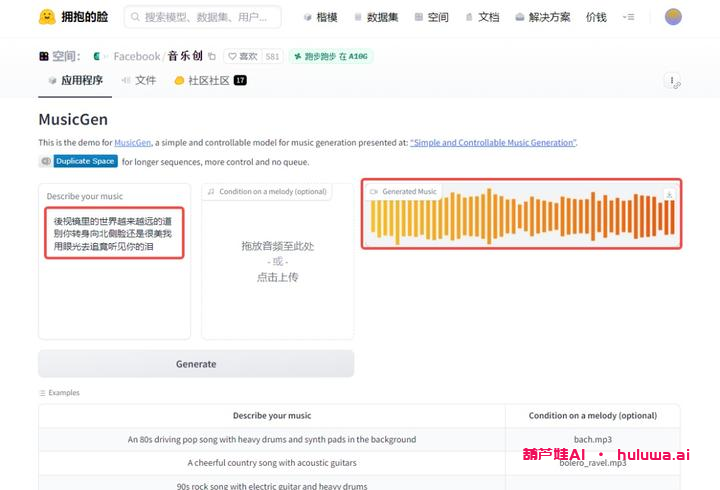
Task: Open the 文档 (Docs) nav item
Action: (x=481, y=17)
